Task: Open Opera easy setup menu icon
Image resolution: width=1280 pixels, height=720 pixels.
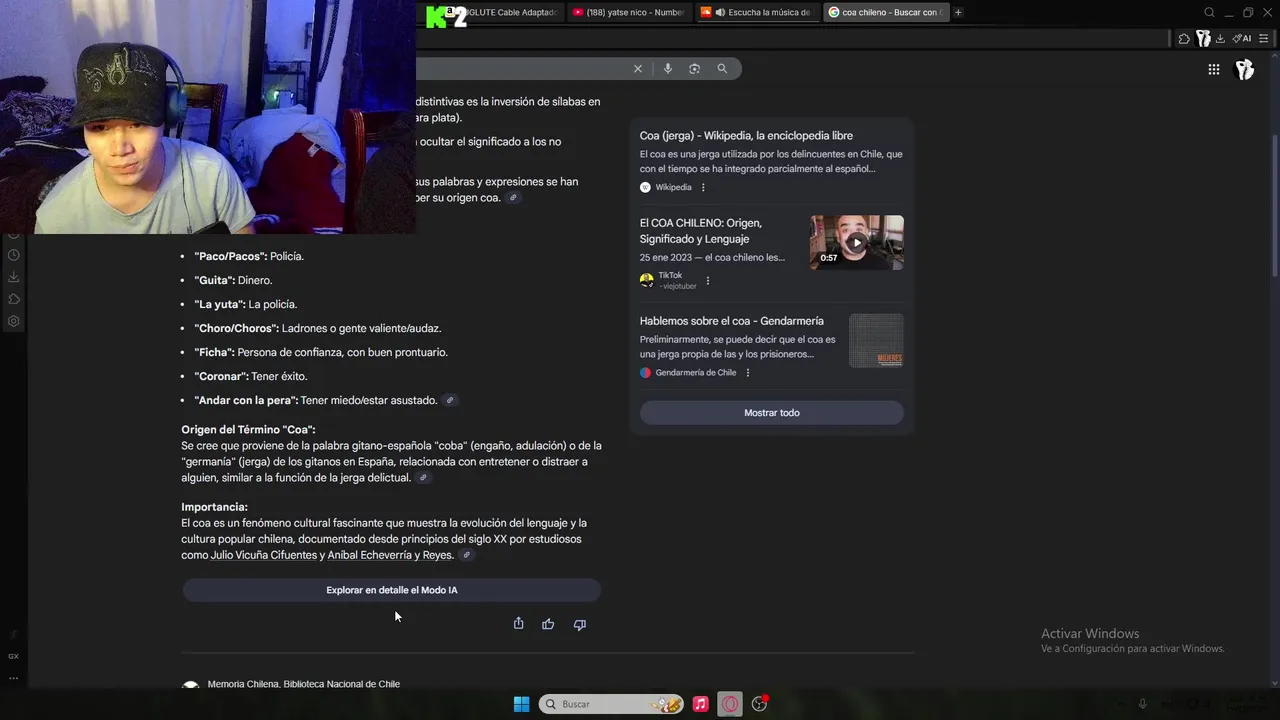Action: [1263, 38]
